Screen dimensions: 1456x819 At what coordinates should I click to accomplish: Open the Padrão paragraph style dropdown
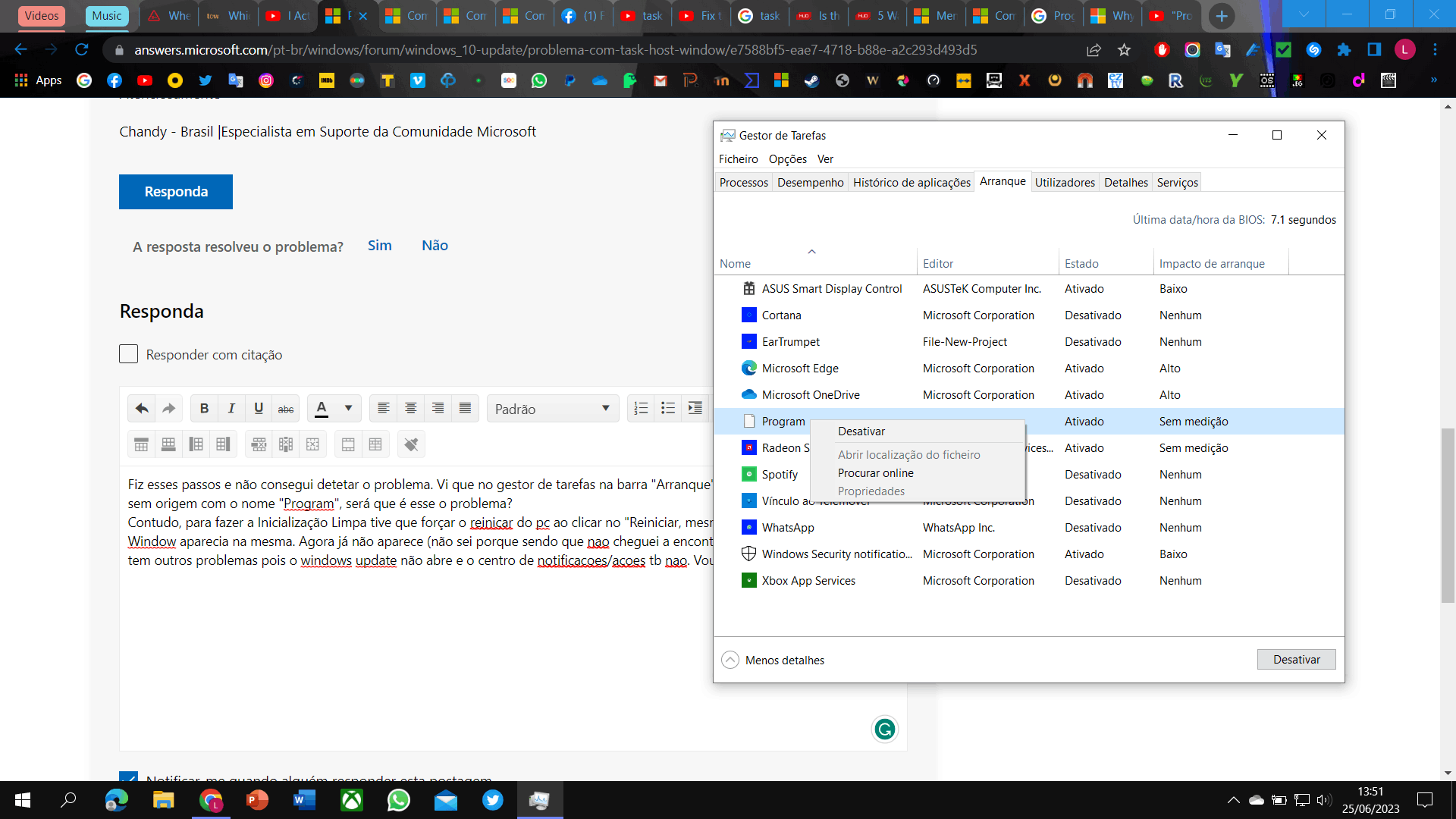click(x=553, y=409)
